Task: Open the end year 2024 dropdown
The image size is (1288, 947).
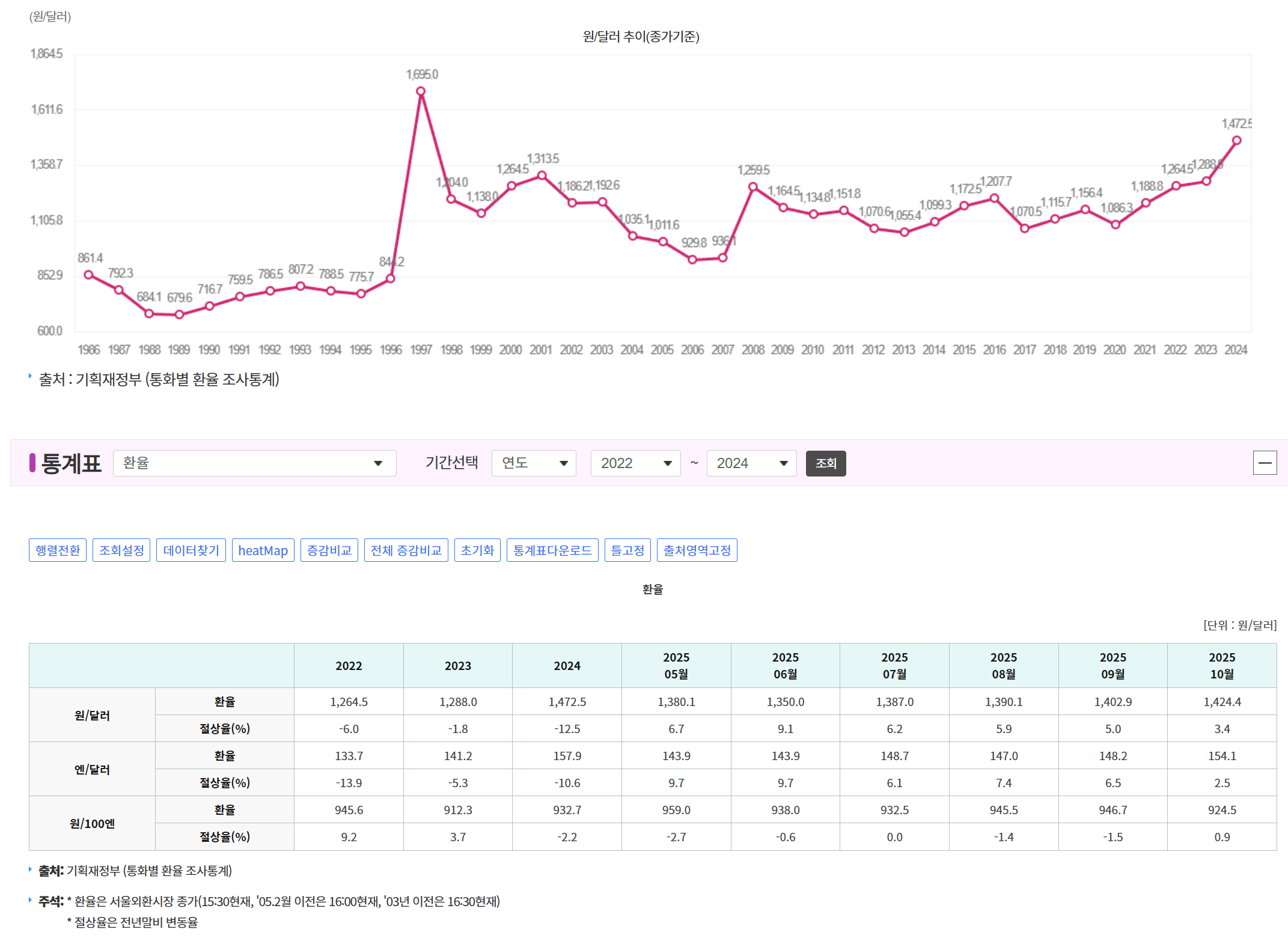Action: click(751, 463)
